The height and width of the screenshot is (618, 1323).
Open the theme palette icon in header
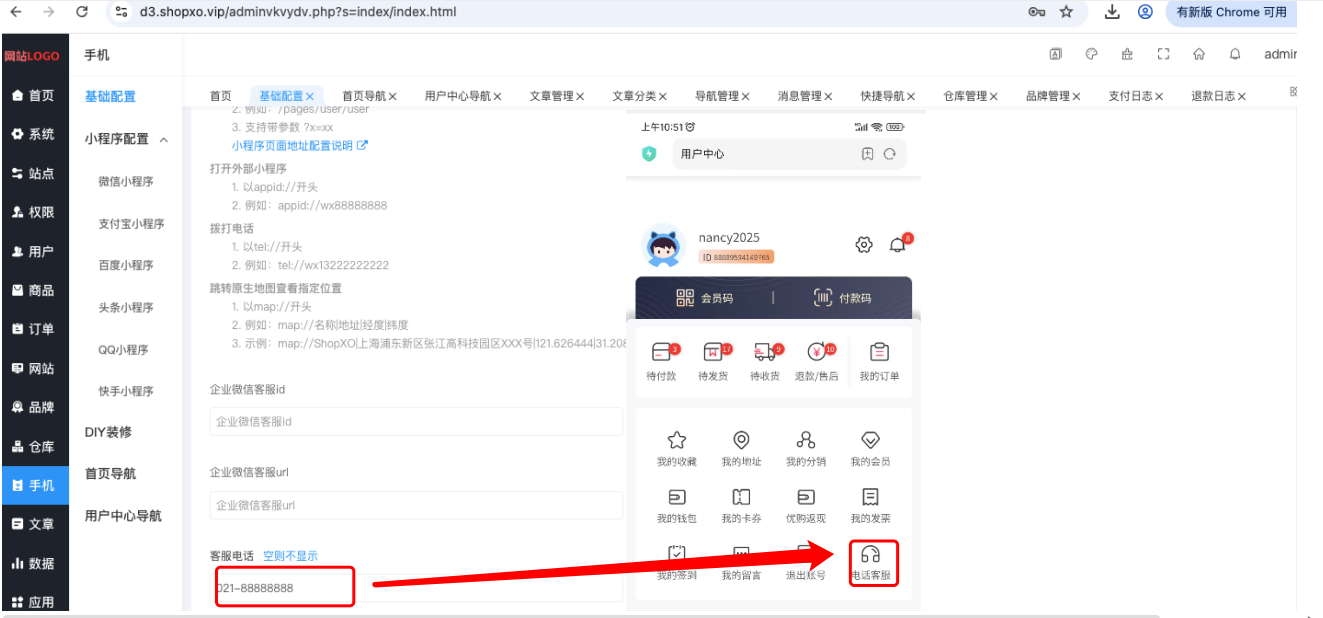click(x=1092, y=54)
